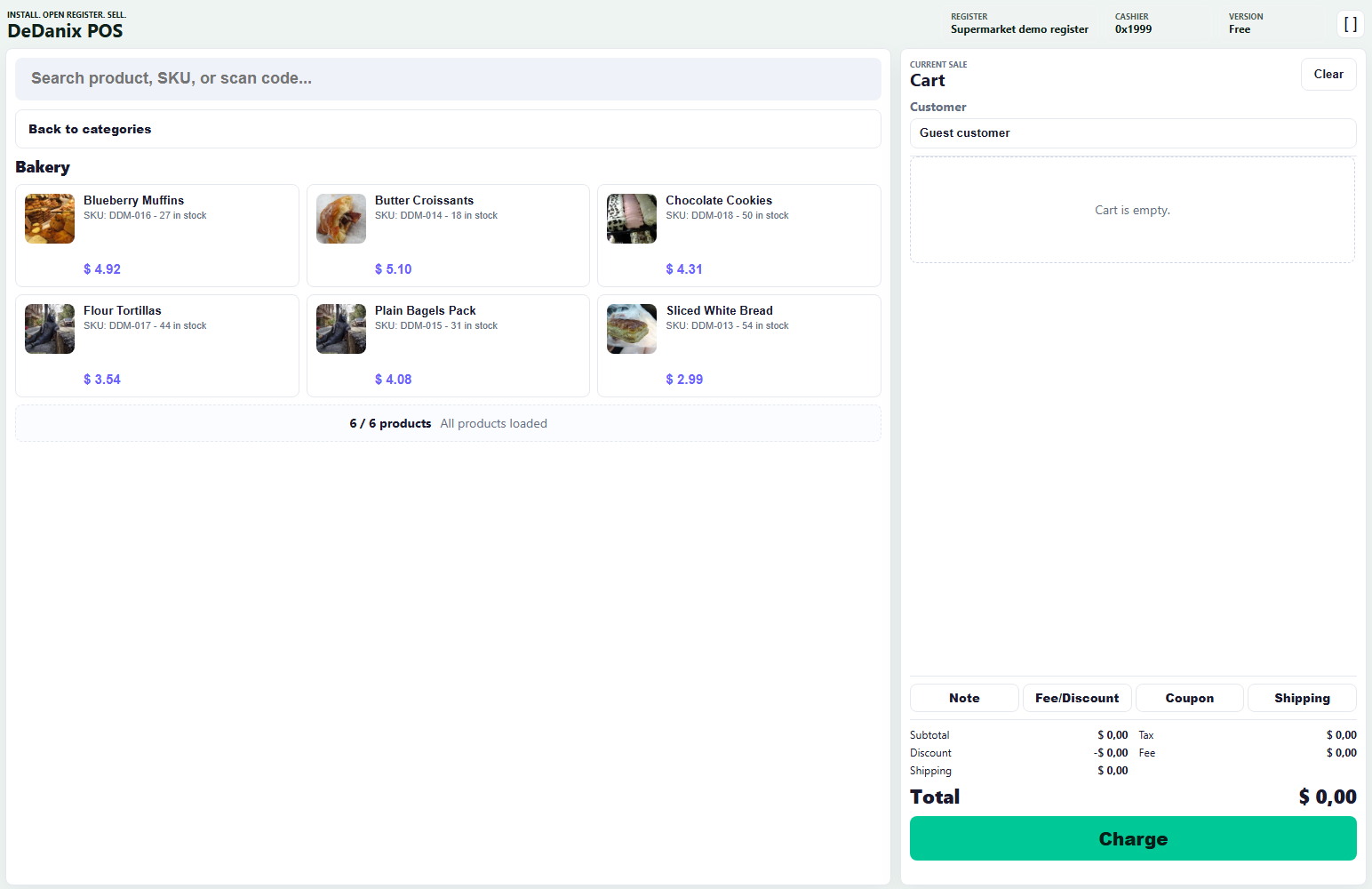The height and width of the screenshot is (889, 1372).
Task: Click the Fee label in totals
Action: pos(1147,753)
